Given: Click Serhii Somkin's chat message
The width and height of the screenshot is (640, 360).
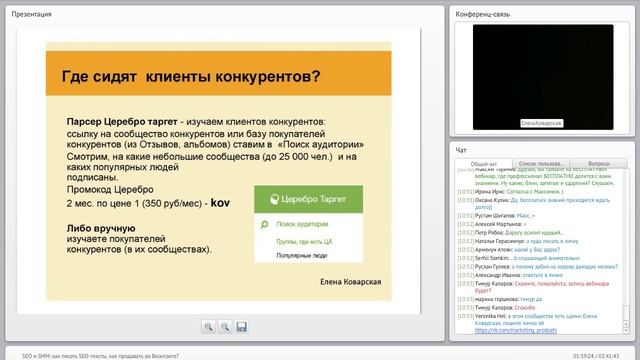Looking at the screenshot, I should (519, 258).
